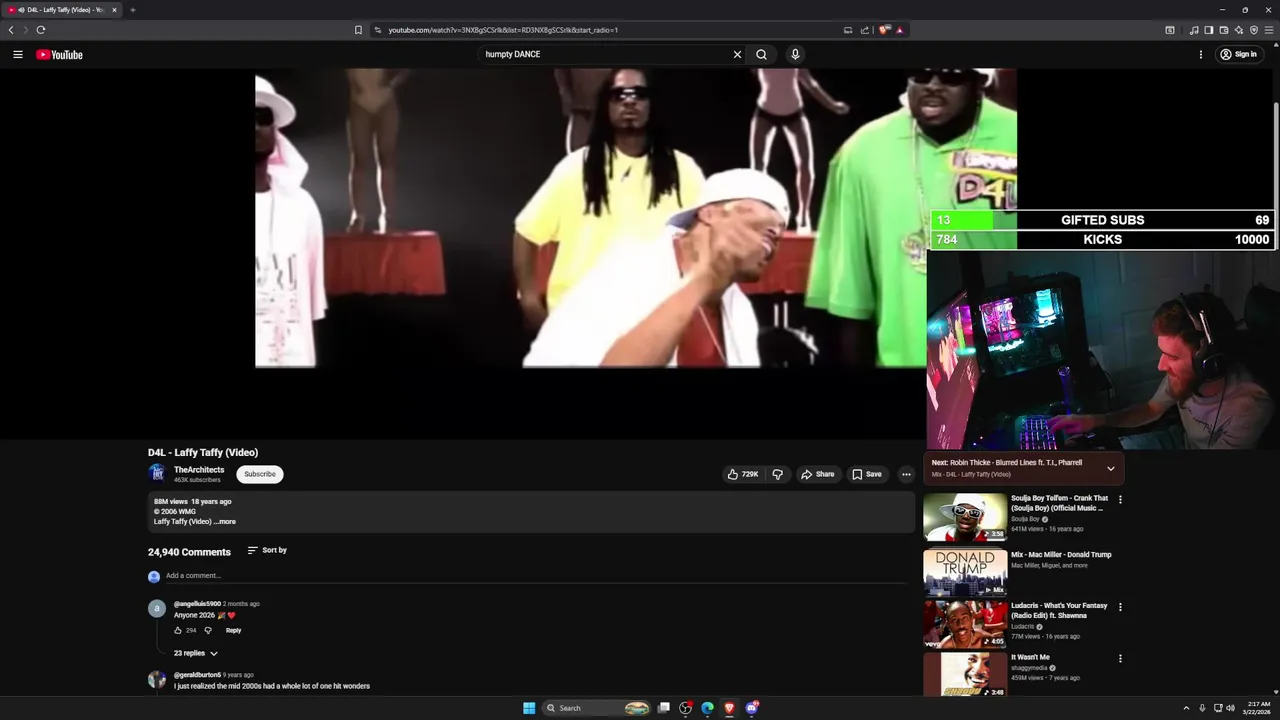Viewport: 1280px width, 720px height.
Task: Go back in browser history
Action: (11, 30)
